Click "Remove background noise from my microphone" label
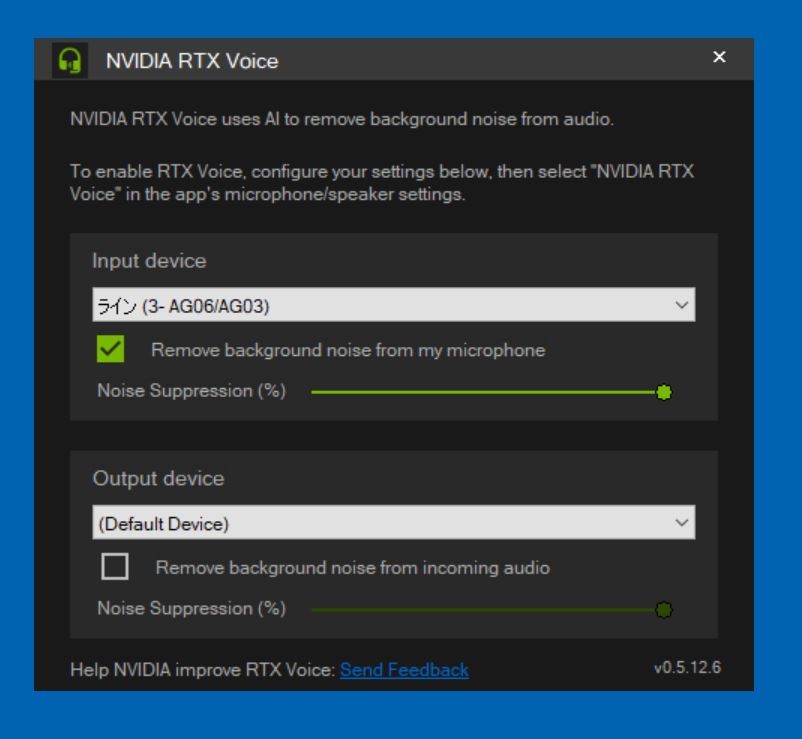Image resolution: width=802 pixels, height=739 pixels. 347,350
